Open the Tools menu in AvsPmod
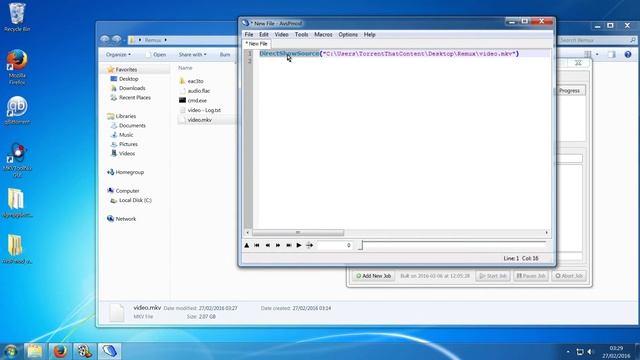 point(301,35)
